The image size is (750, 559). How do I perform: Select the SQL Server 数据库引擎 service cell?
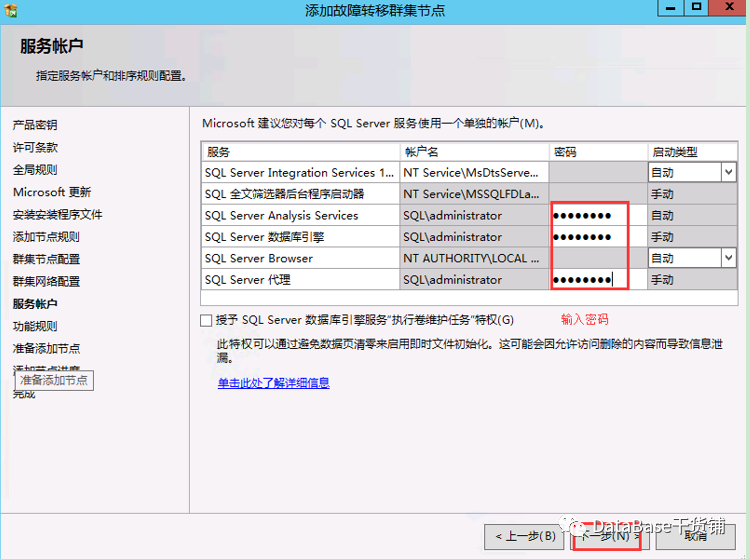click(x=301, y=237)
